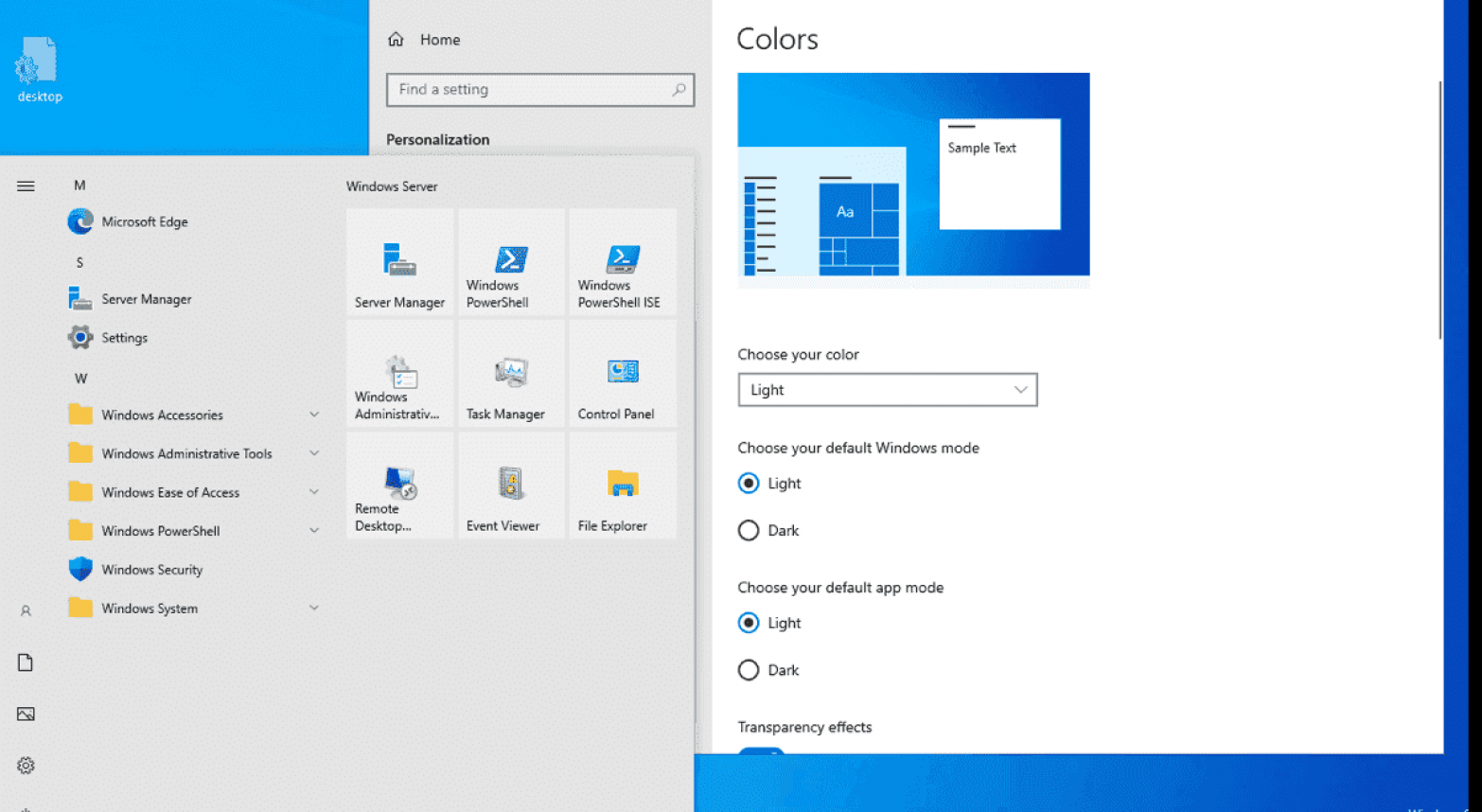Click the Home icon in Settings

(x=396, y=40)
